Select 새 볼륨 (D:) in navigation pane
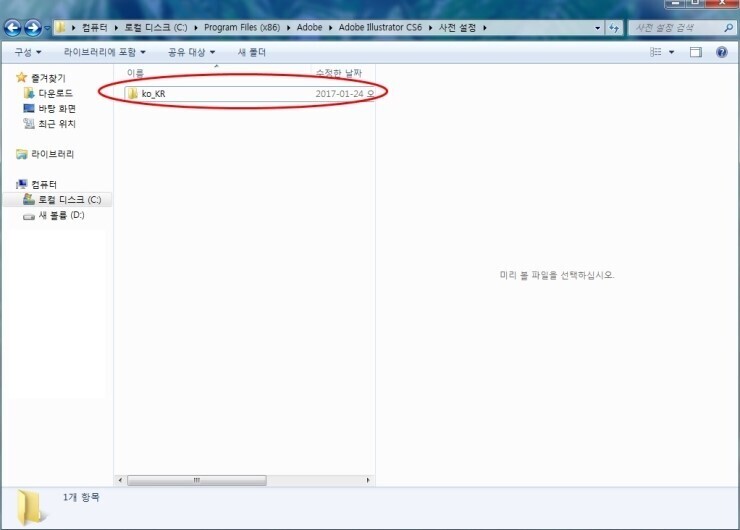 (61, 215)
